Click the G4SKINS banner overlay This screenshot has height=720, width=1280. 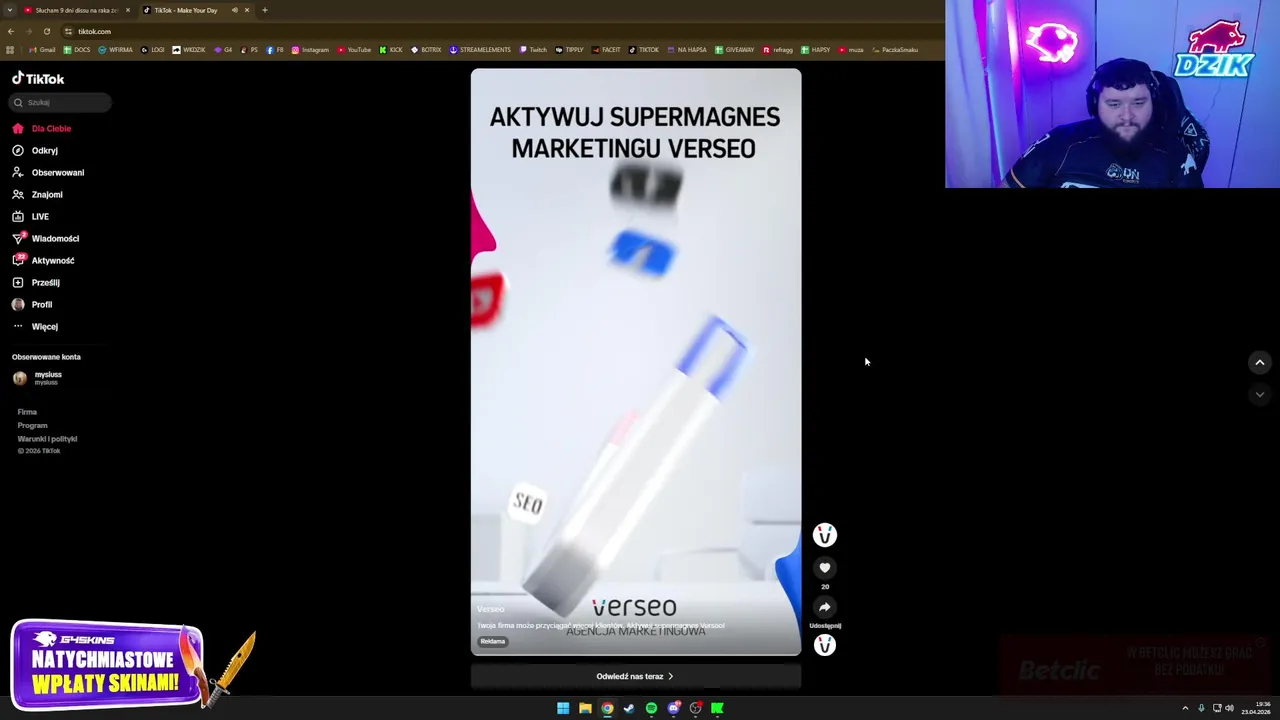(x=107, y=665)
